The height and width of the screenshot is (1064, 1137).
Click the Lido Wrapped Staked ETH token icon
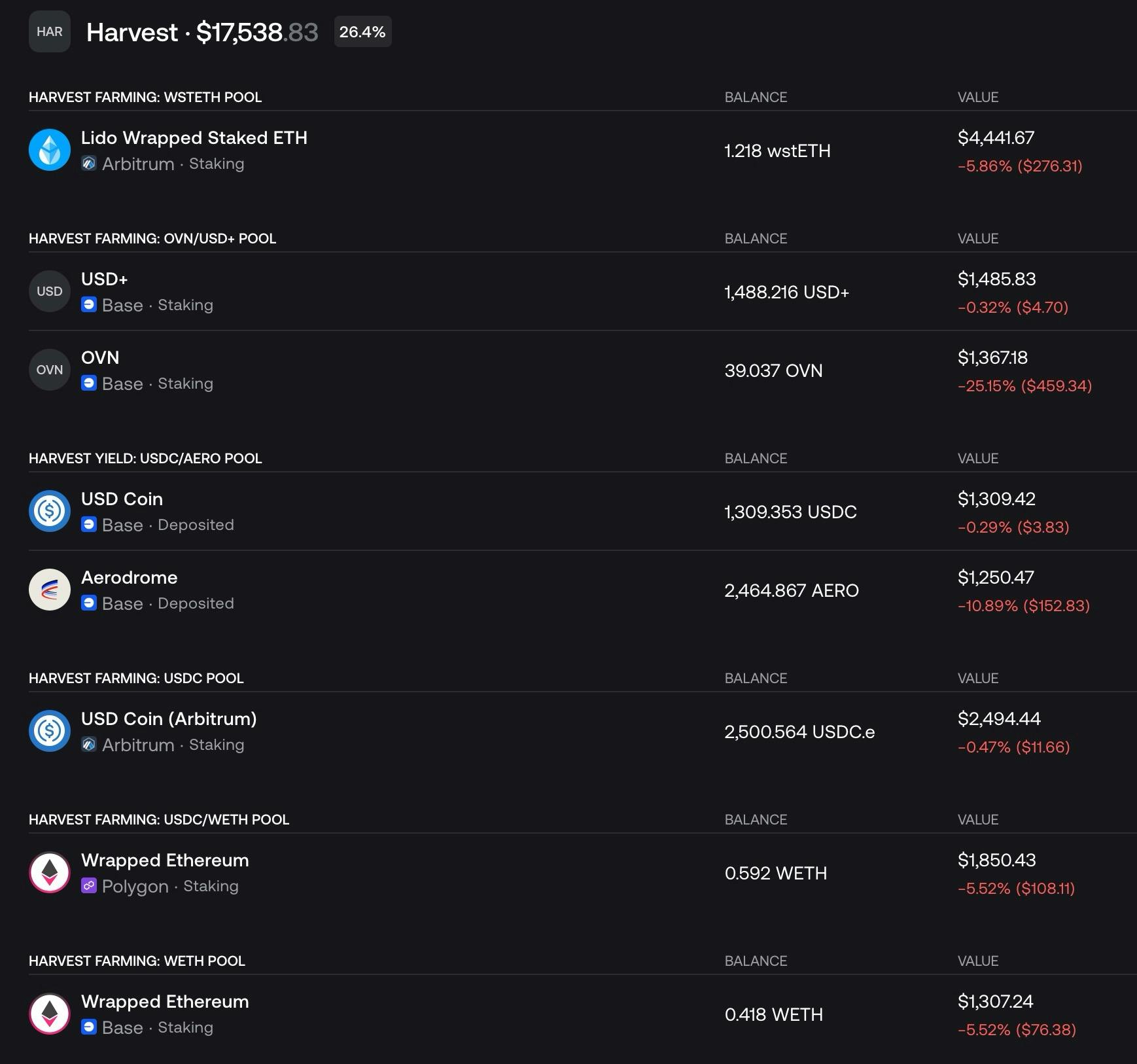(50, 150)
